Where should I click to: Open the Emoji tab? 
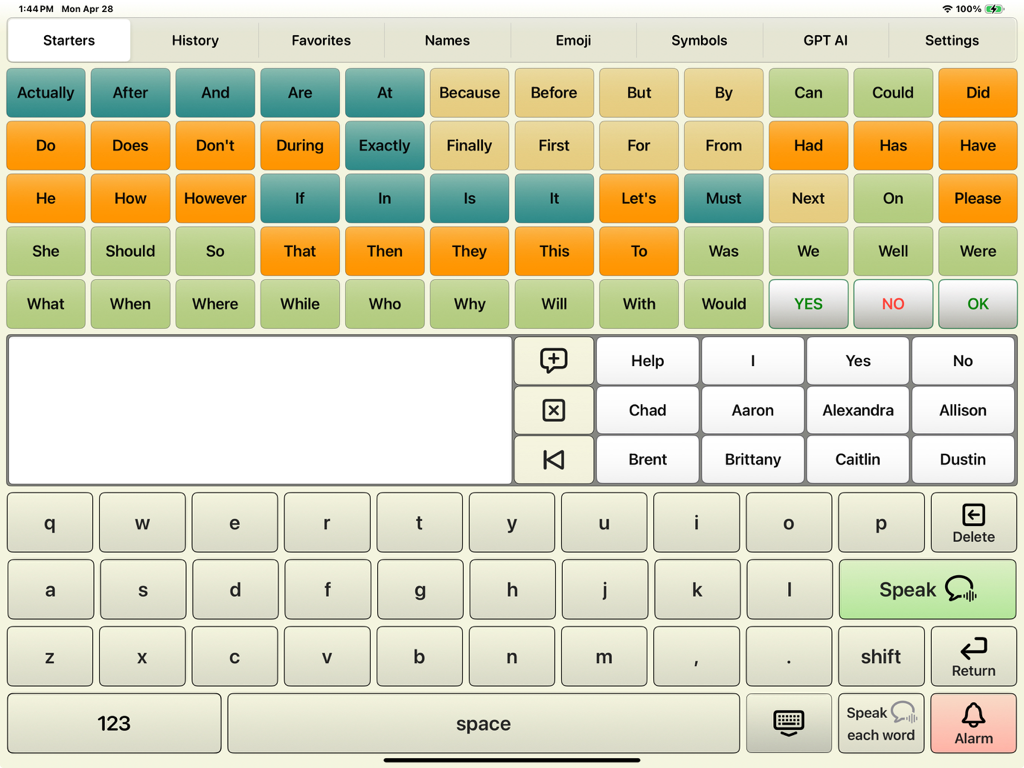coord(573,41)
